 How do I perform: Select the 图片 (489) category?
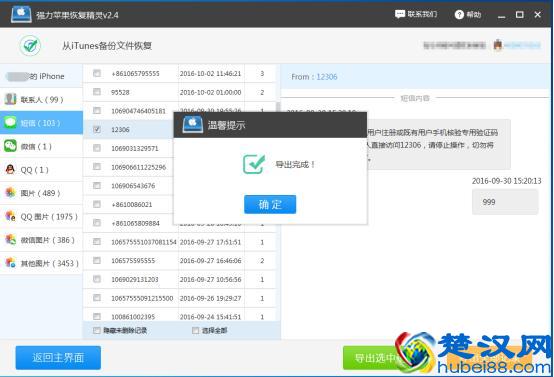click(x=41, y=193)
